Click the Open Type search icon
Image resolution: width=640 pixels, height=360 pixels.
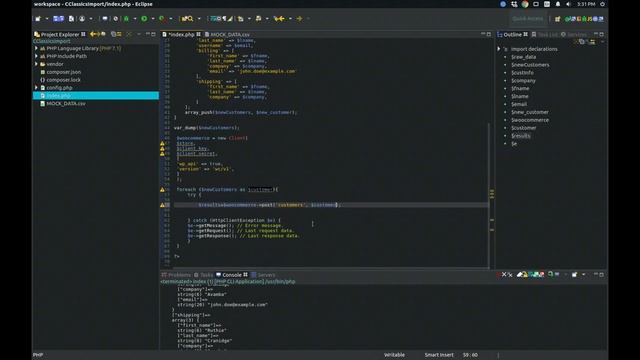[x=190, y=19]
